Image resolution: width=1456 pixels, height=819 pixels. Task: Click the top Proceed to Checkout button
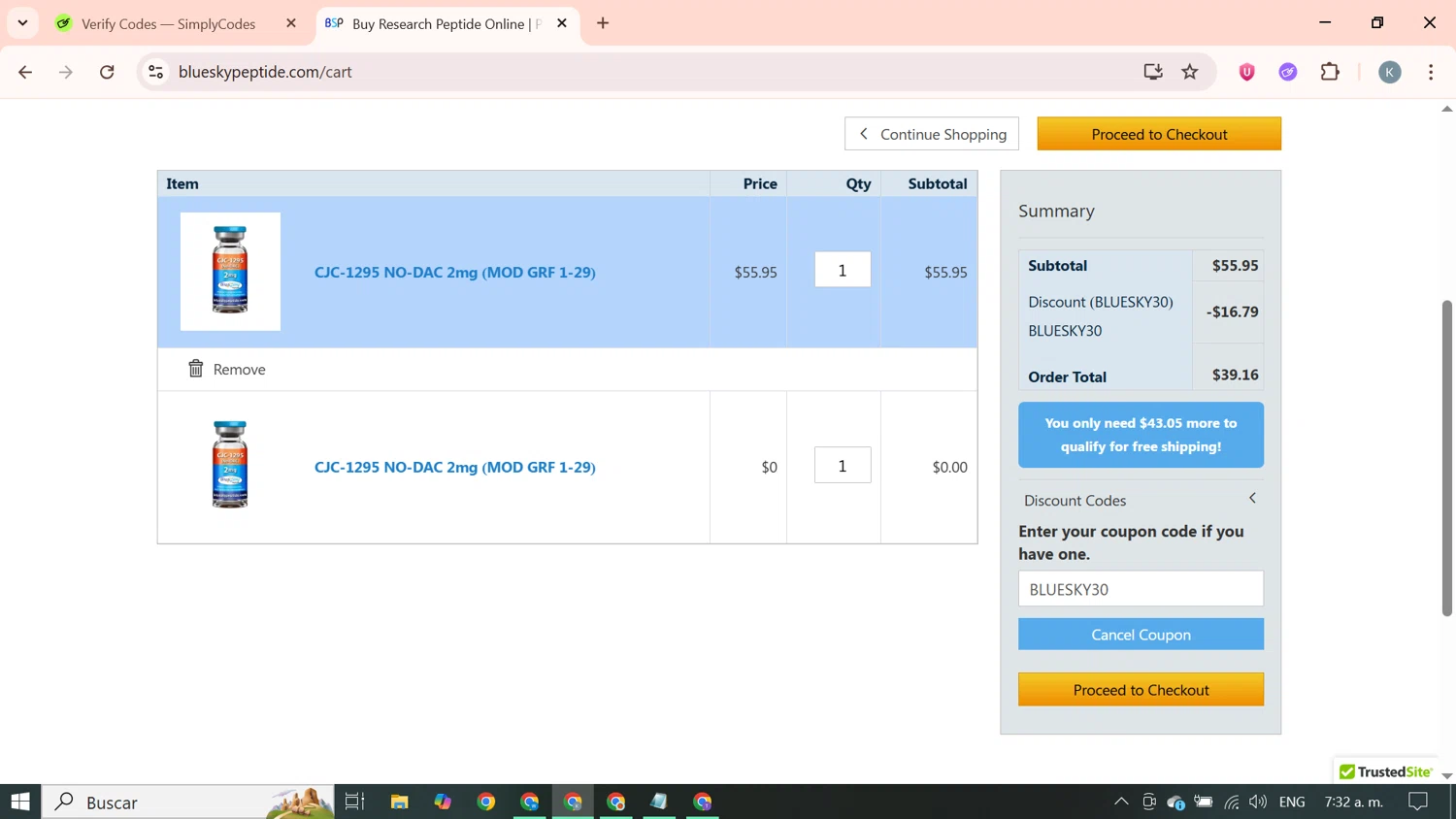[x=1159, y=134]
